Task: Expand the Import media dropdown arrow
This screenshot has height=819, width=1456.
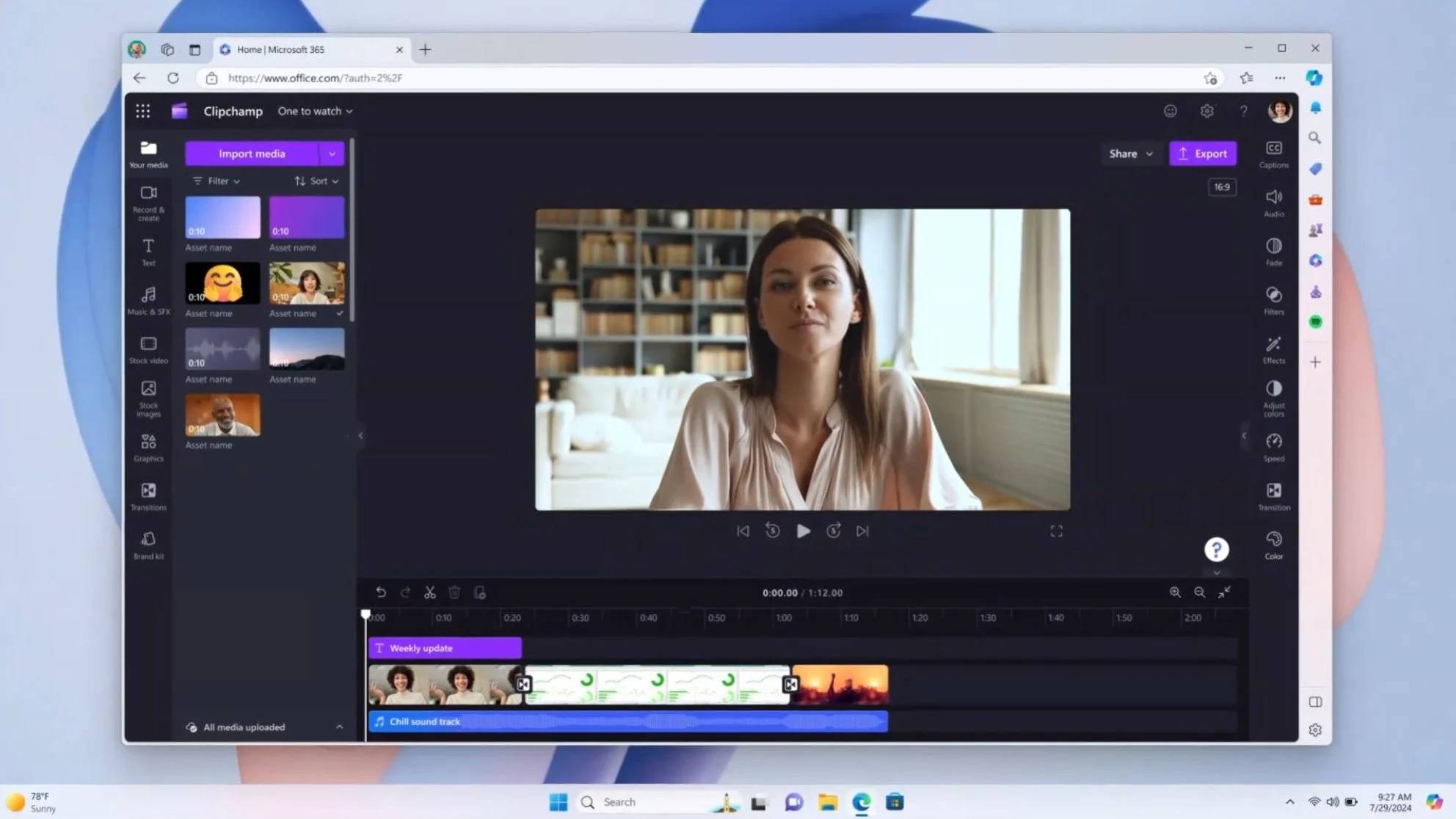Action: pyautogui.click(x=332, y=153)
